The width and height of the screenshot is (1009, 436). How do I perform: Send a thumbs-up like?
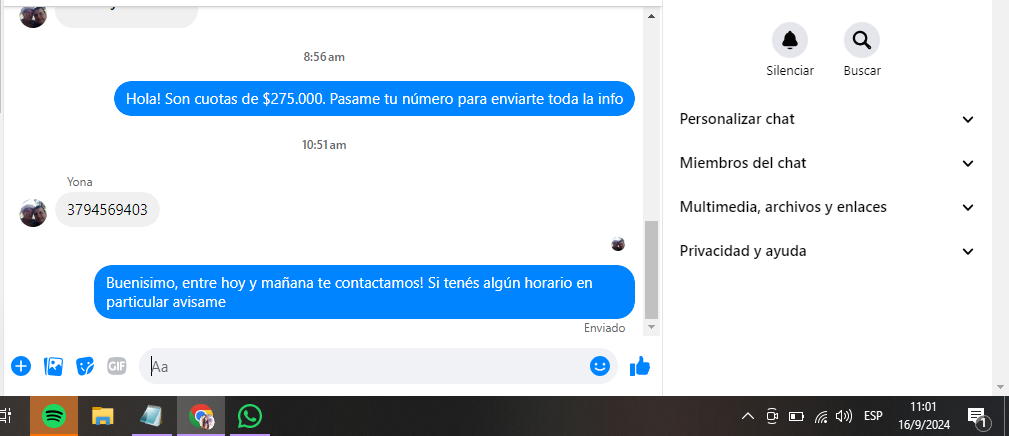640,367
